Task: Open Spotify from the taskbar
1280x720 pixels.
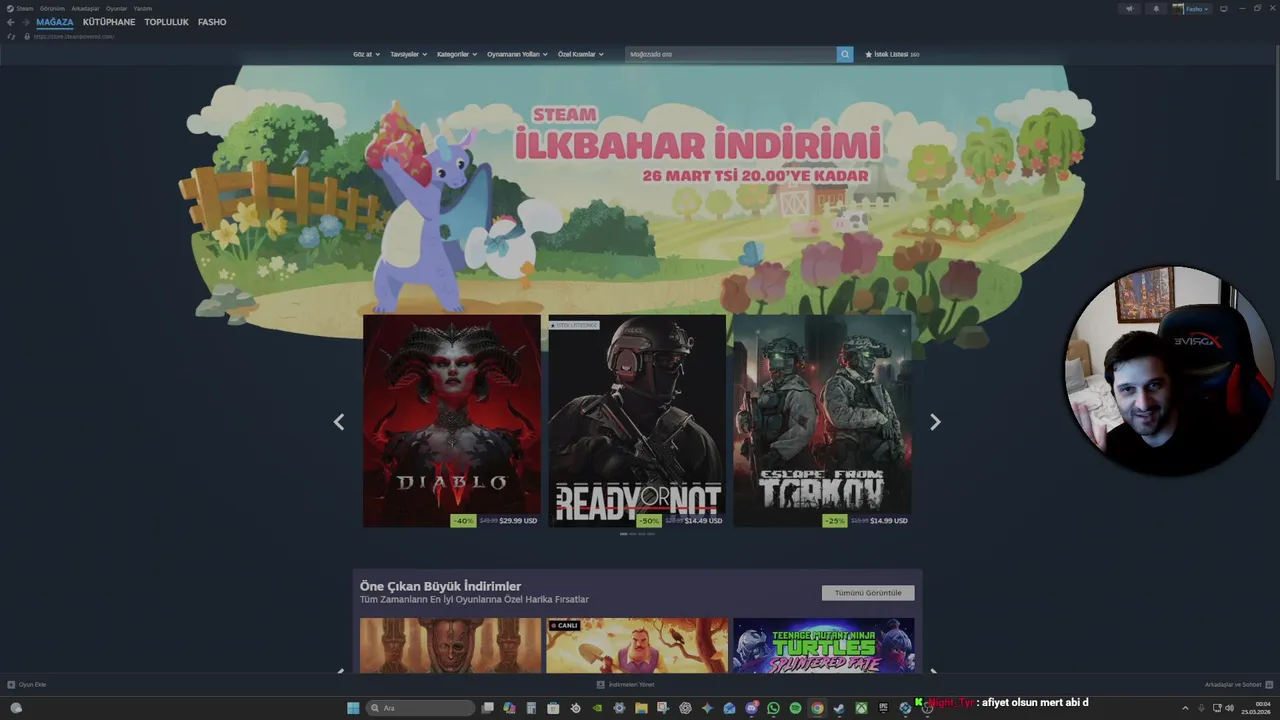Action: (795, 708)
